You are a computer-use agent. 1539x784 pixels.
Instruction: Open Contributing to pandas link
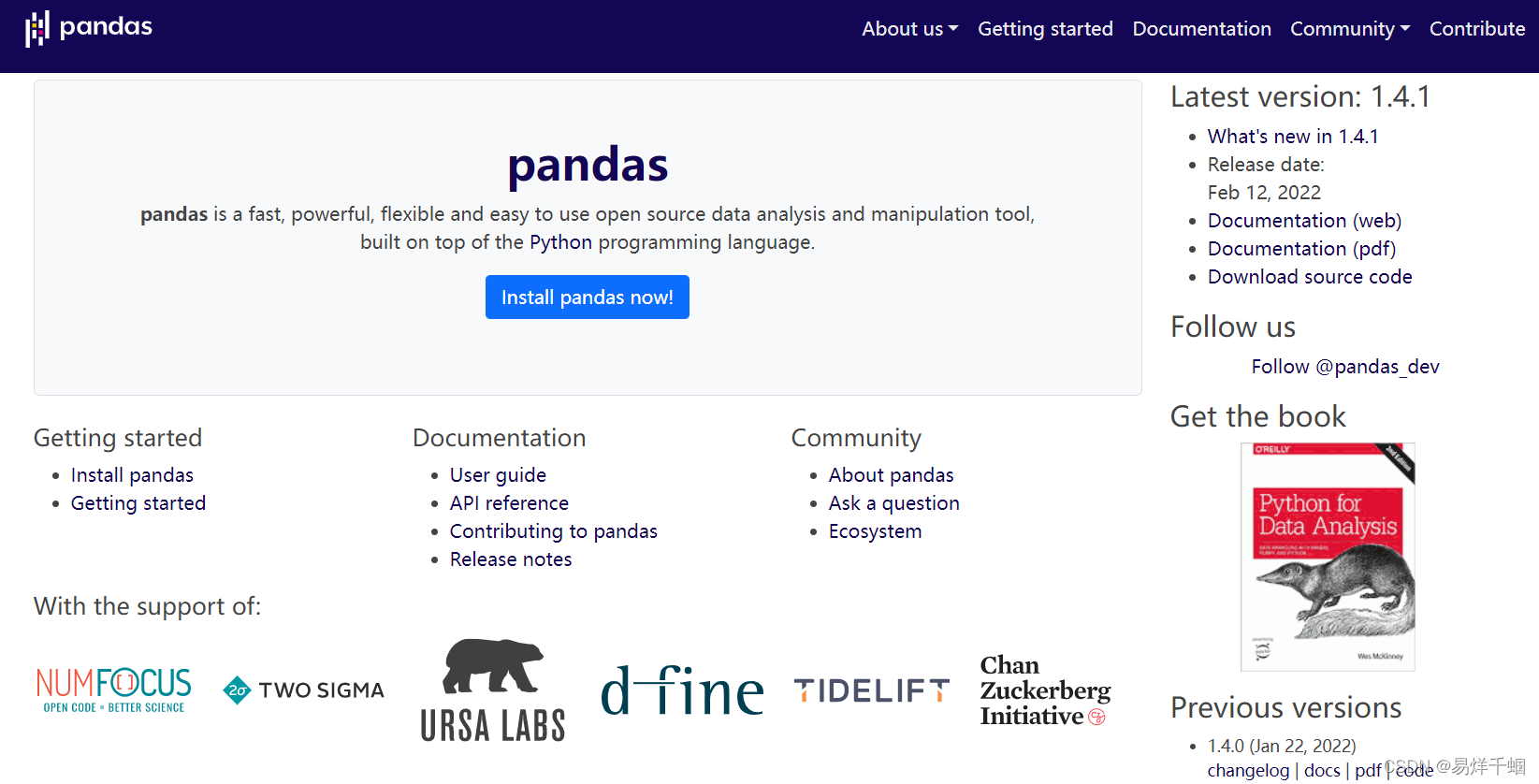[x=554, y=531]
